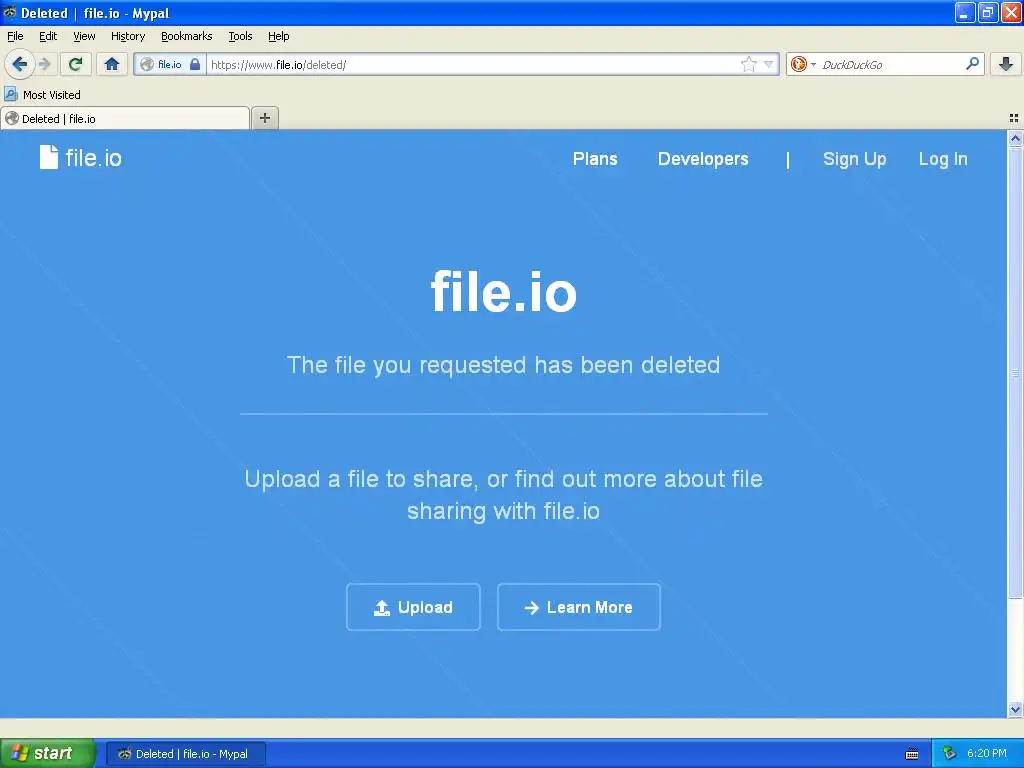The image size is (1024, 768).
Task: Bookmark this page with the star icon
Action: [748, 64]
